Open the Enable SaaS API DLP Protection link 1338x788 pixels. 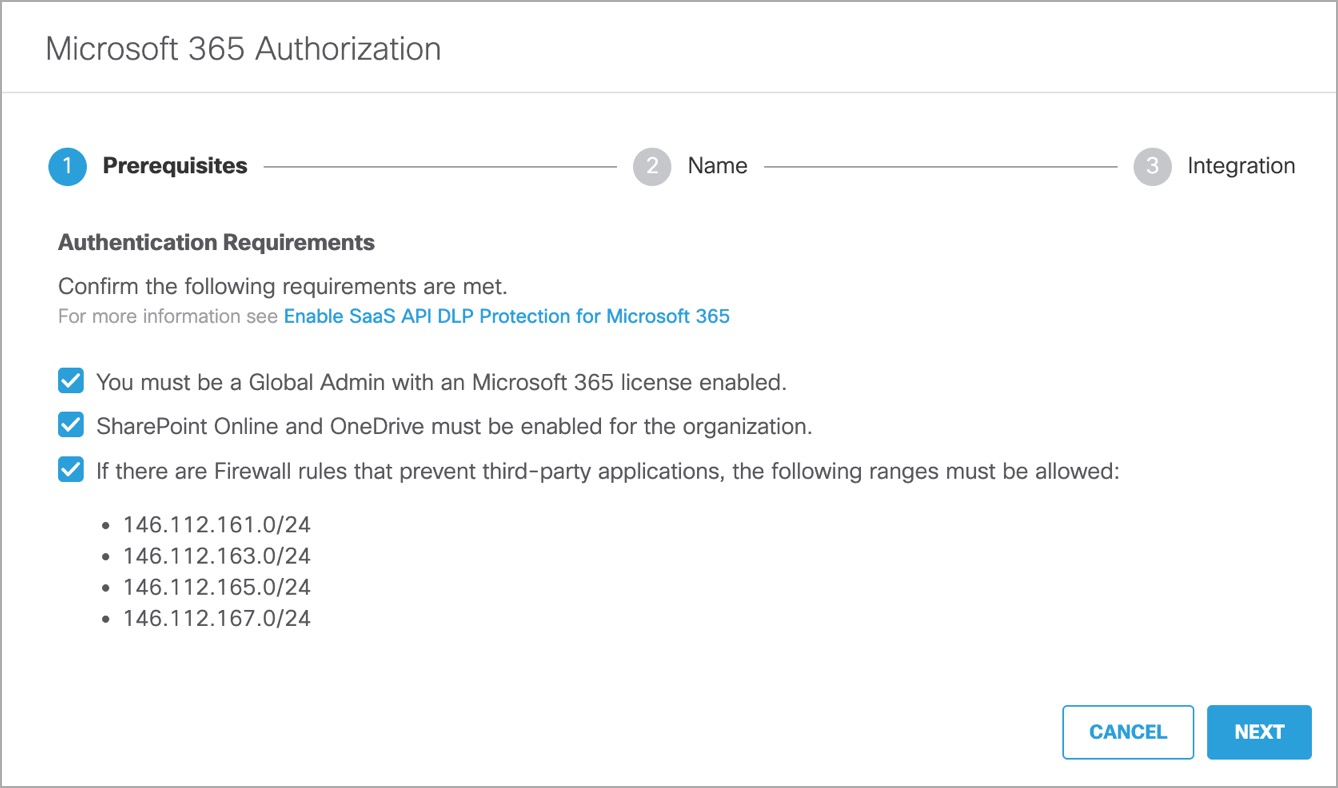[x=507, y=316]
